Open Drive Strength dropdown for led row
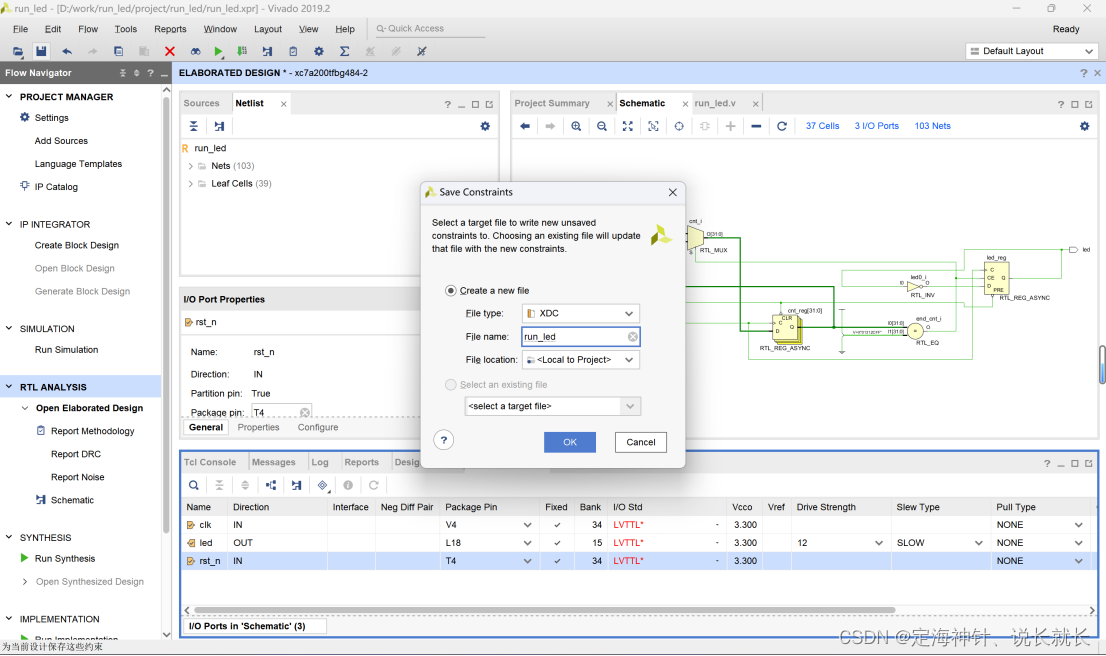The image size is (1106, 656). tap(879, 543)
